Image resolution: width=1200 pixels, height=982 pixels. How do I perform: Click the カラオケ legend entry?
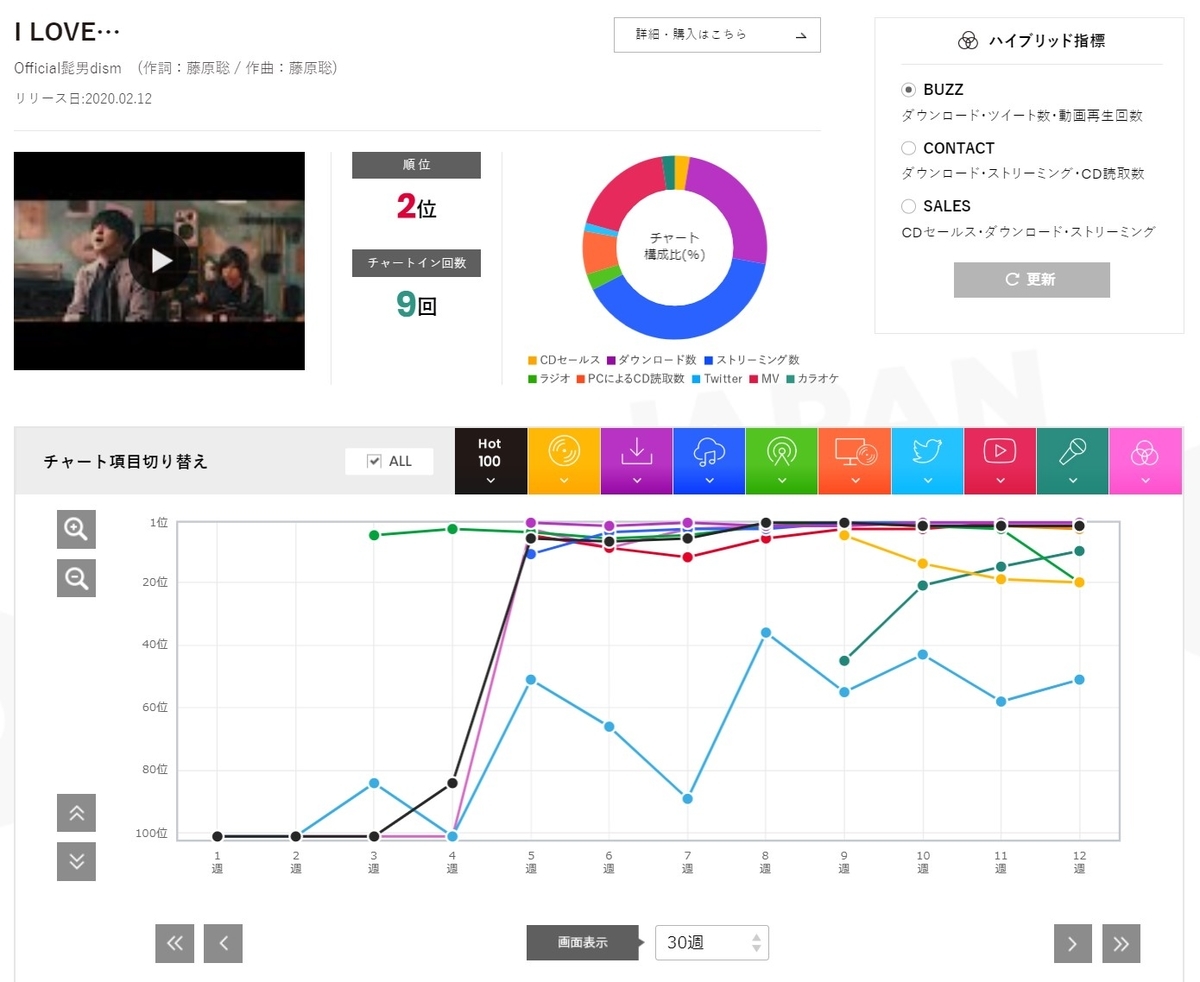click(x=812, y=379)
